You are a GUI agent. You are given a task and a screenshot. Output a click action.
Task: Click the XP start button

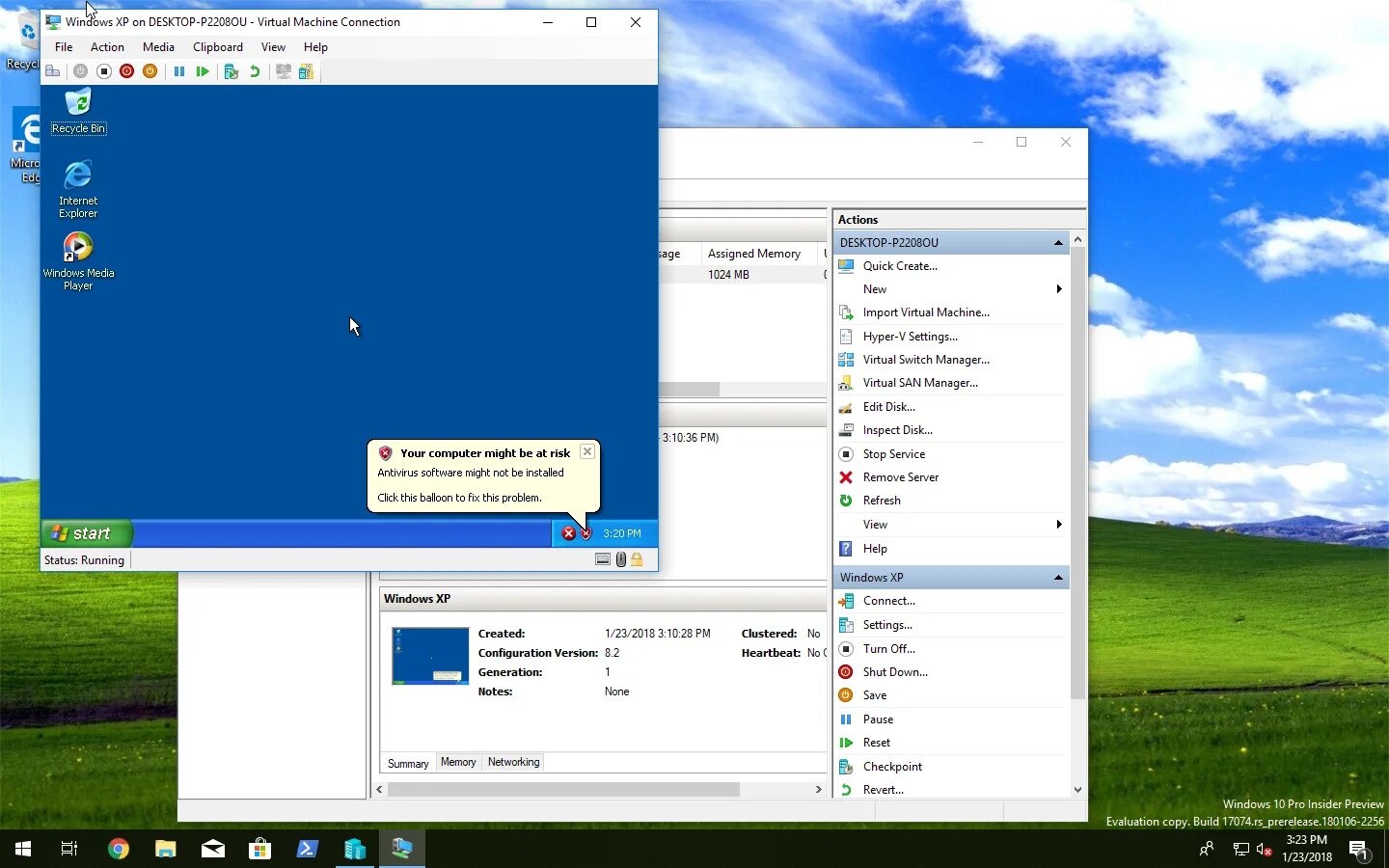pyautogui.click(x=86, y=533)
